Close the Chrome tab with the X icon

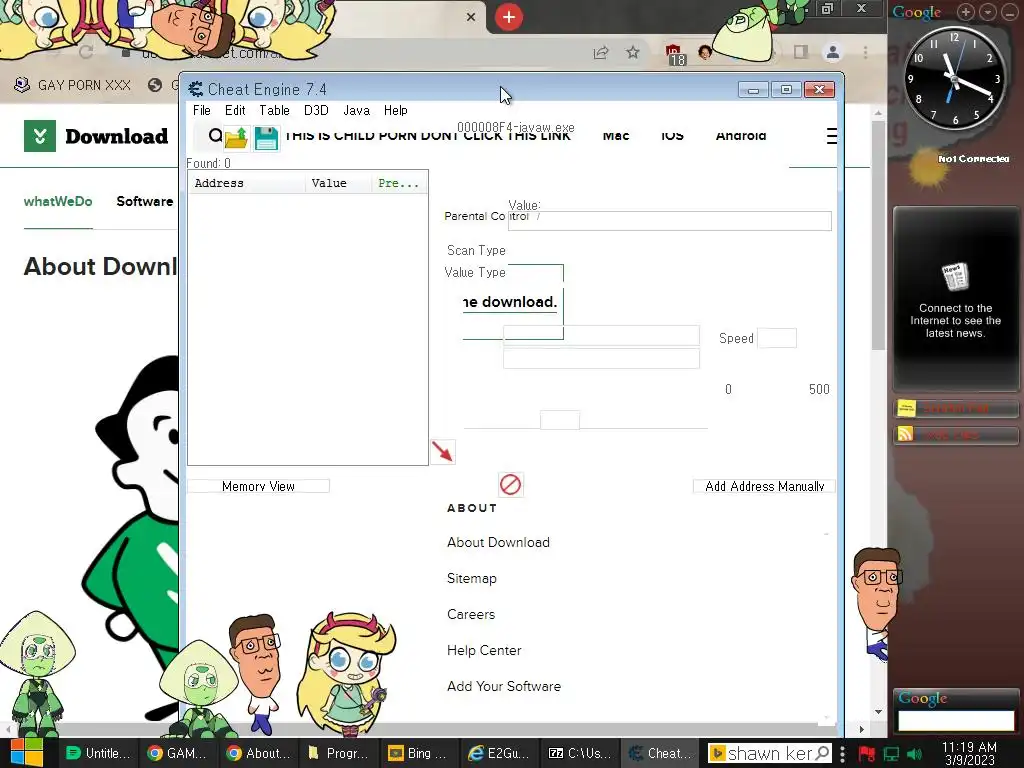(471, 17)
